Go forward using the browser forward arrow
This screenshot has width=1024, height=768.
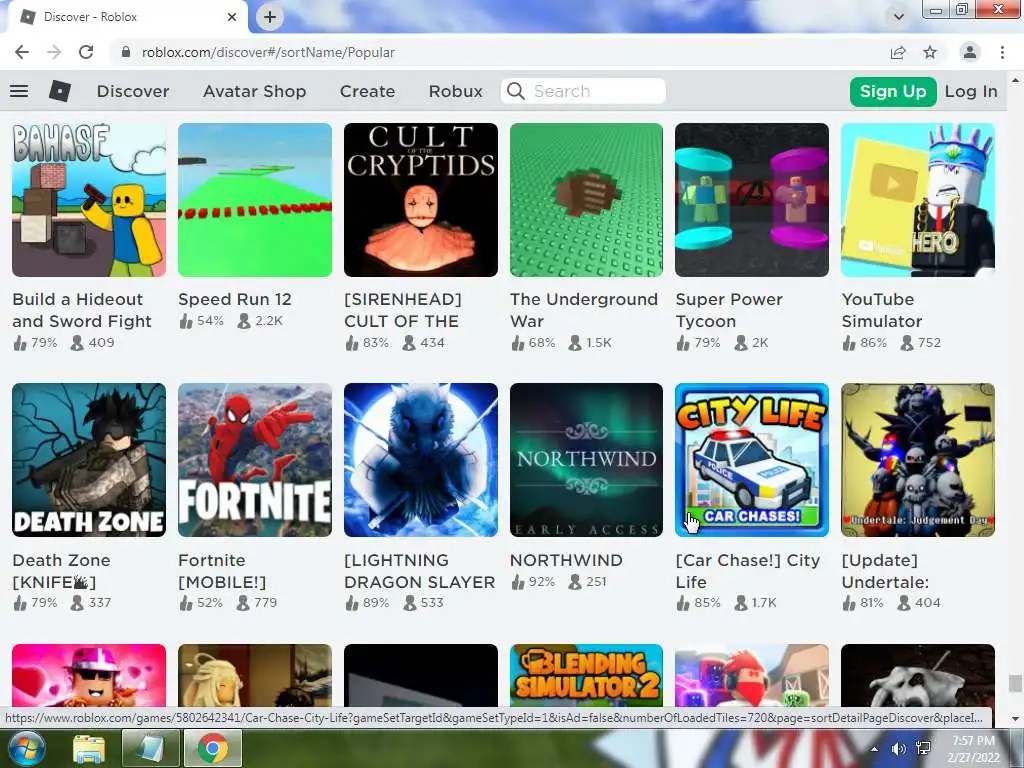[x=54, y=52]
